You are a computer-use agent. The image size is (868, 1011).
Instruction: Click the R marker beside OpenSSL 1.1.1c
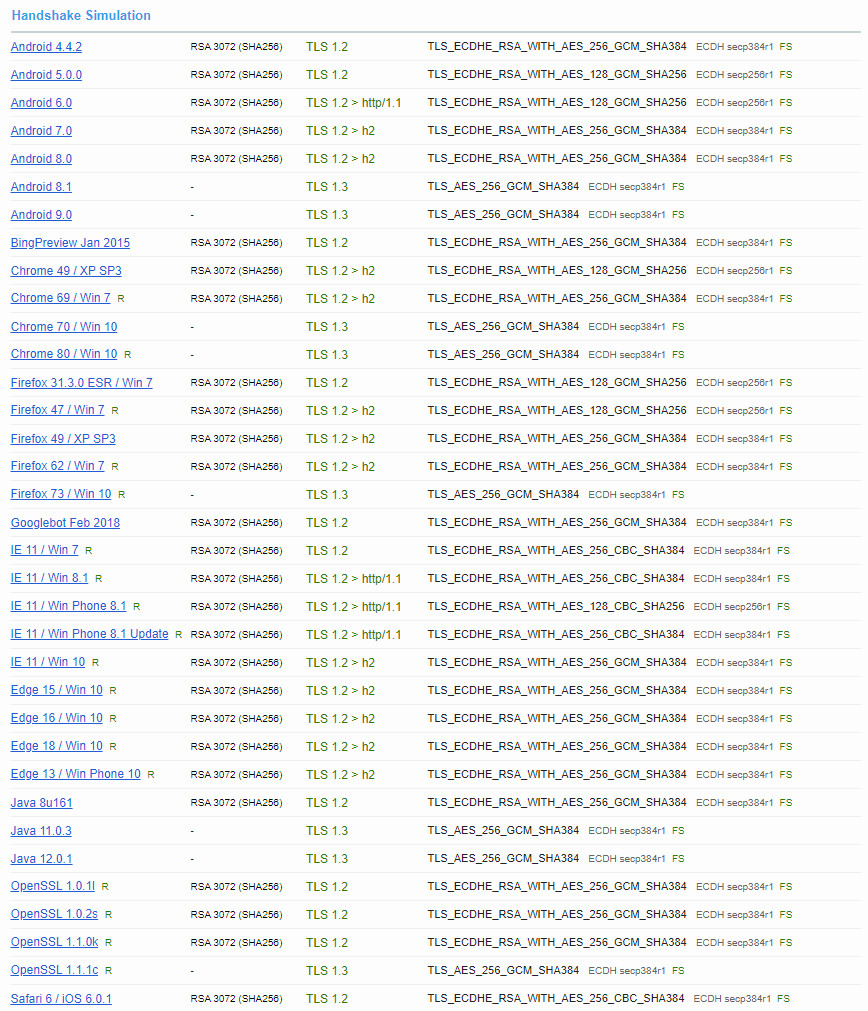click(108, 971)
